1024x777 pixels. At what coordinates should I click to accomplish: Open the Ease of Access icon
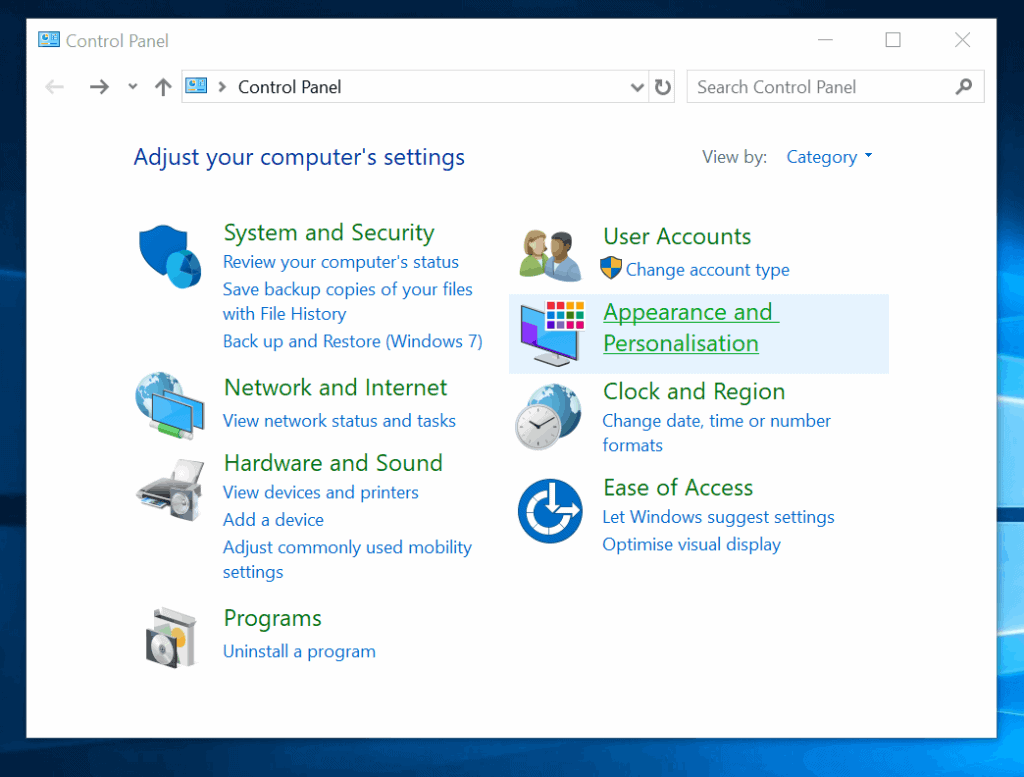[x=549, y=511]
